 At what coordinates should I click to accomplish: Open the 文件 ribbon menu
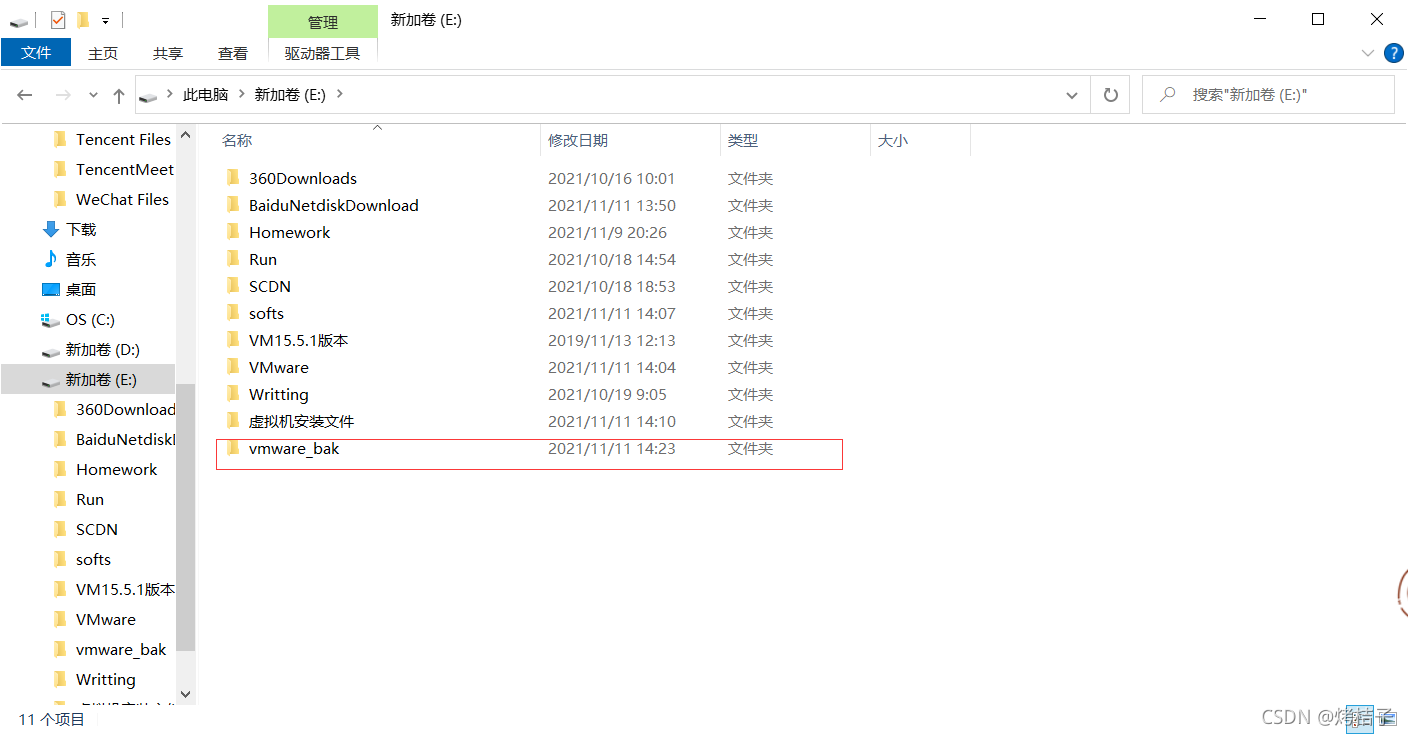coord(36,53)
